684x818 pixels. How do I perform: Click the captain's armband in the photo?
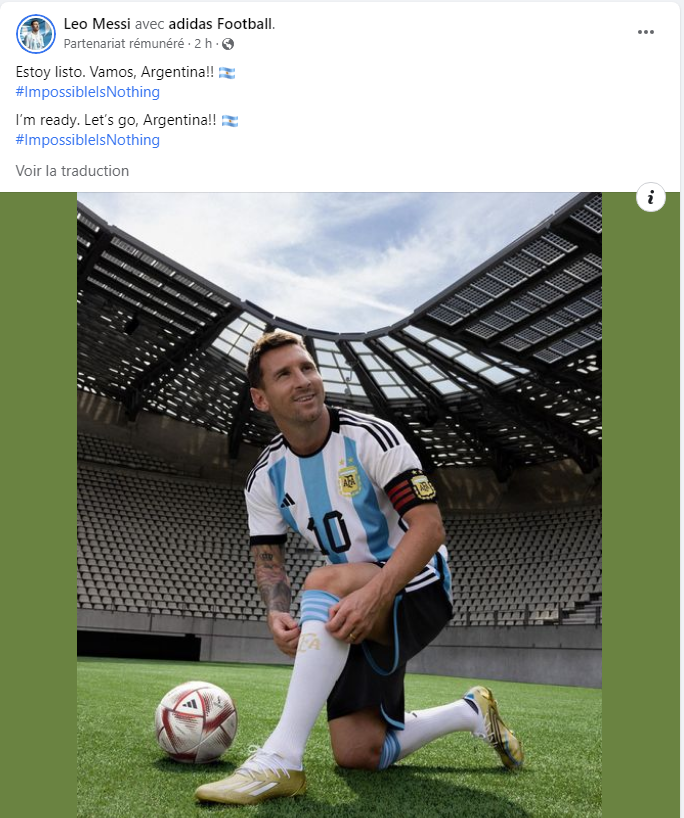pyautogui.click(x=411, y=490)
